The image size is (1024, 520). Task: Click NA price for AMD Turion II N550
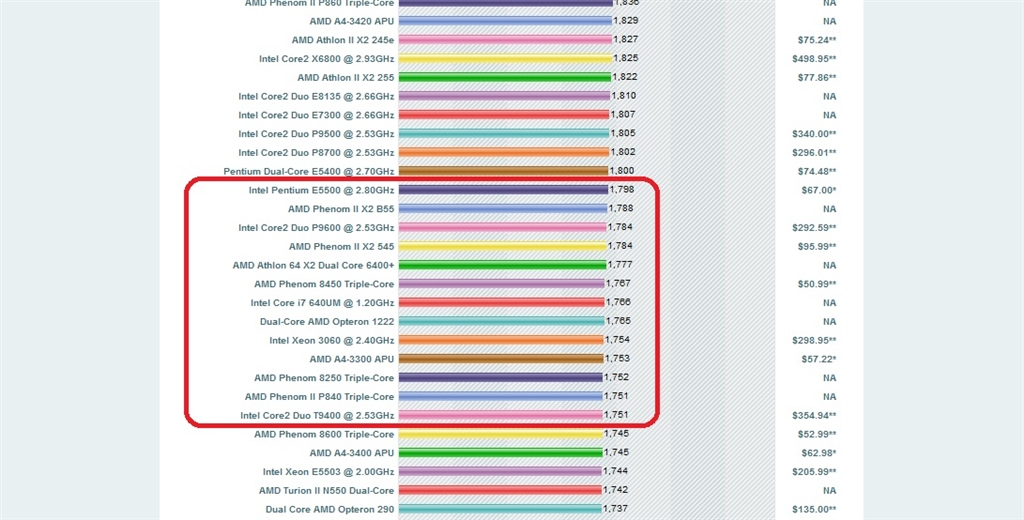pos(829,491)
